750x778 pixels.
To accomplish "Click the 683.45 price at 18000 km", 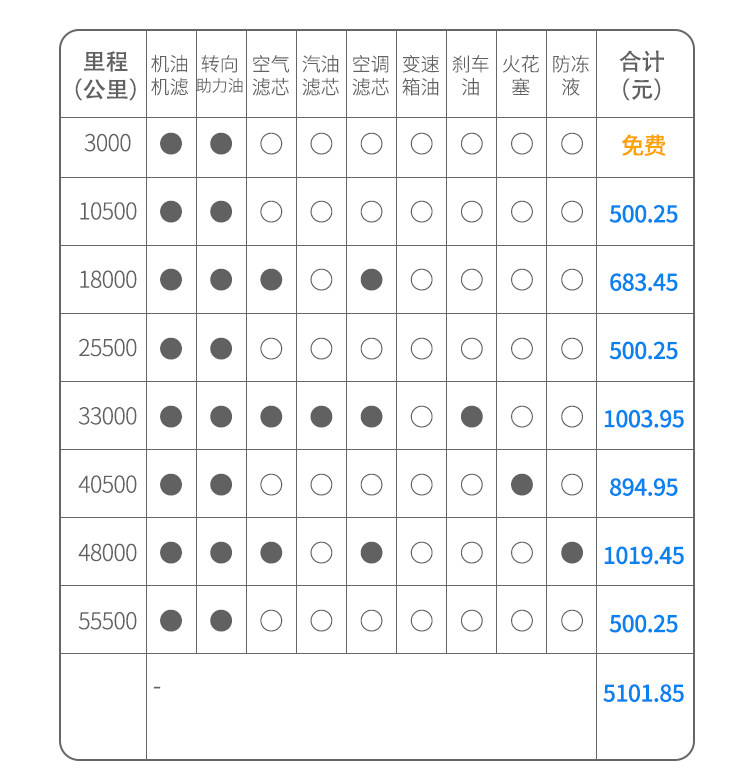I will (x=643, y=282).
